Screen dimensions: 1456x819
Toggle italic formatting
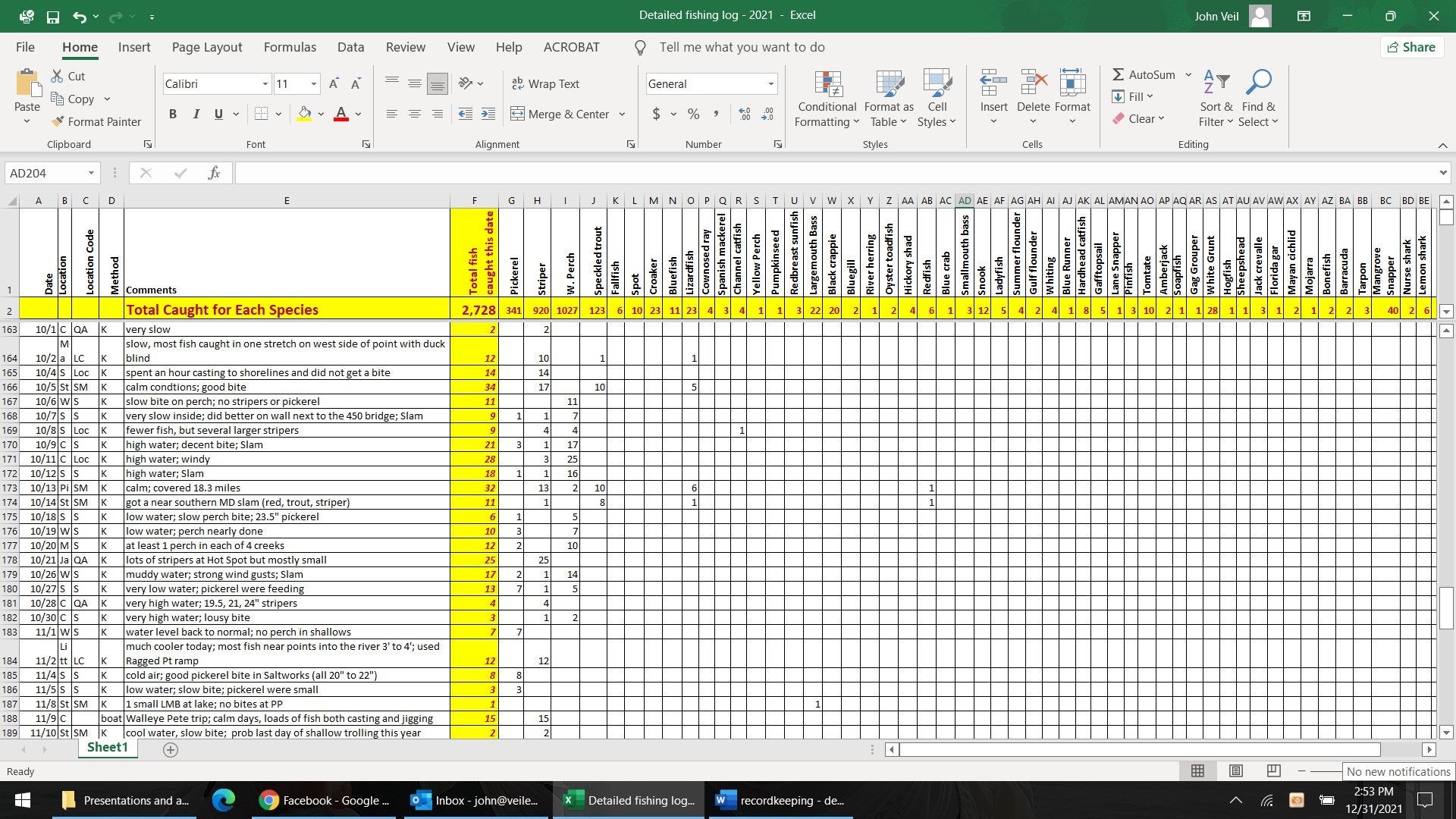click(196, 114)
